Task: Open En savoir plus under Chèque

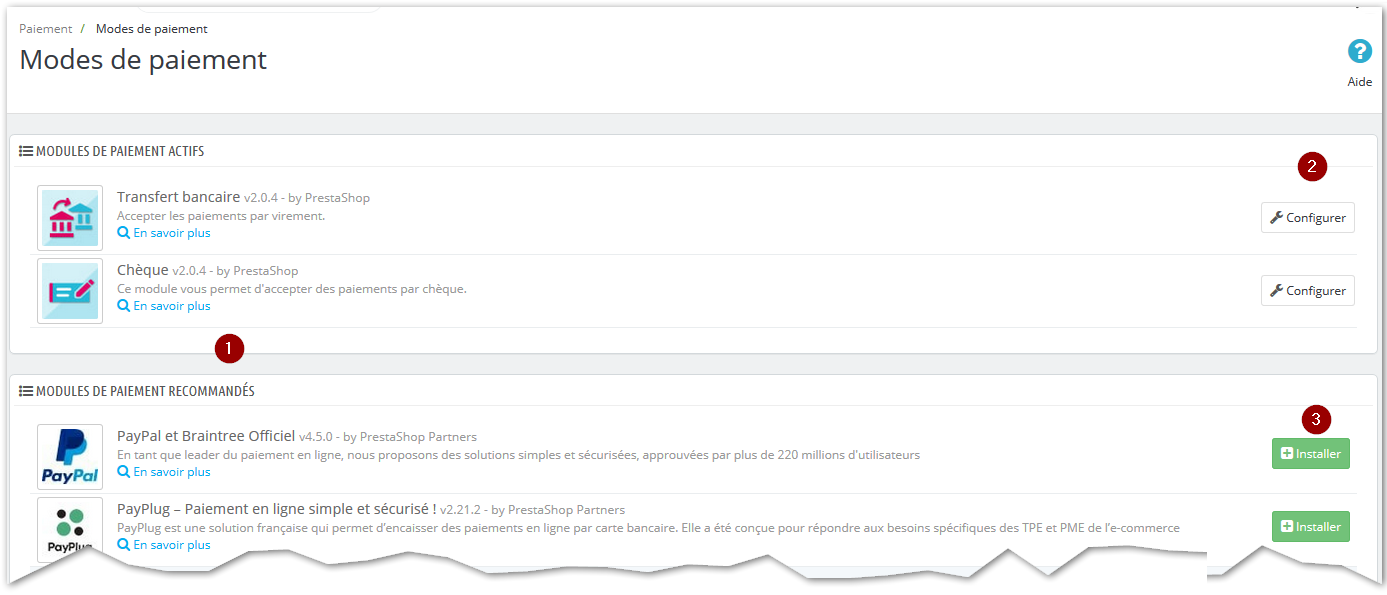Action: (164, 306)
